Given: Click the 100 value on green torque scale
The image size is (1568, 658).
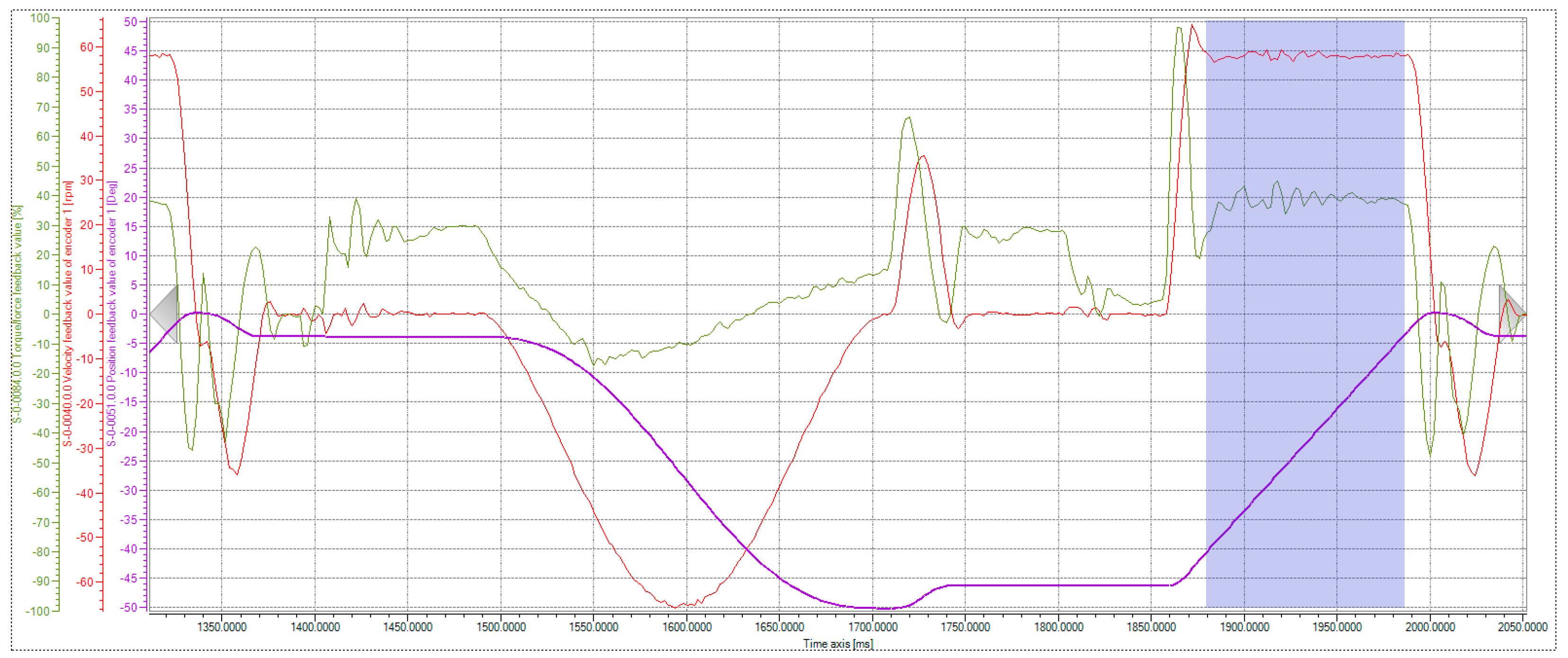Looking at the screenshot, I should point(40,18).
